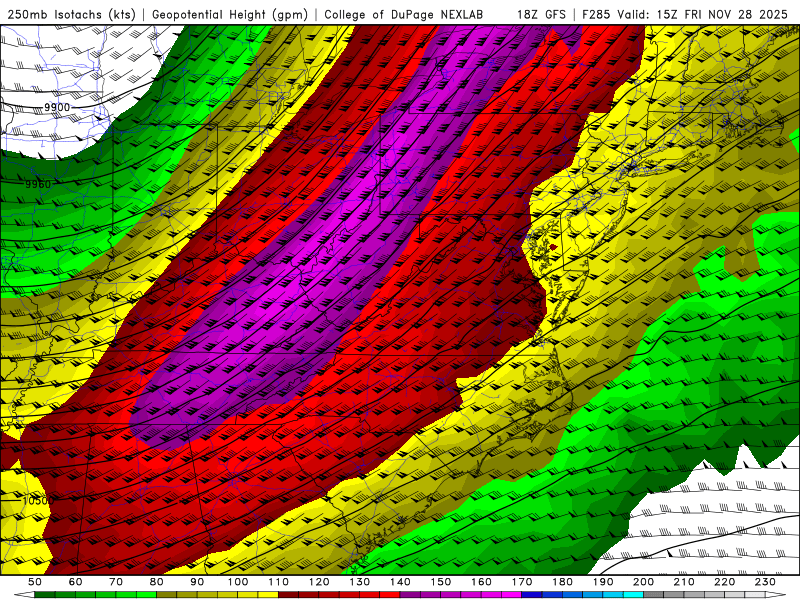Image resolution: width=800 pixels, height=600 pixels.
Task: Click the '250mb Isotachs (kts)' title text
Action: point(71,14)
